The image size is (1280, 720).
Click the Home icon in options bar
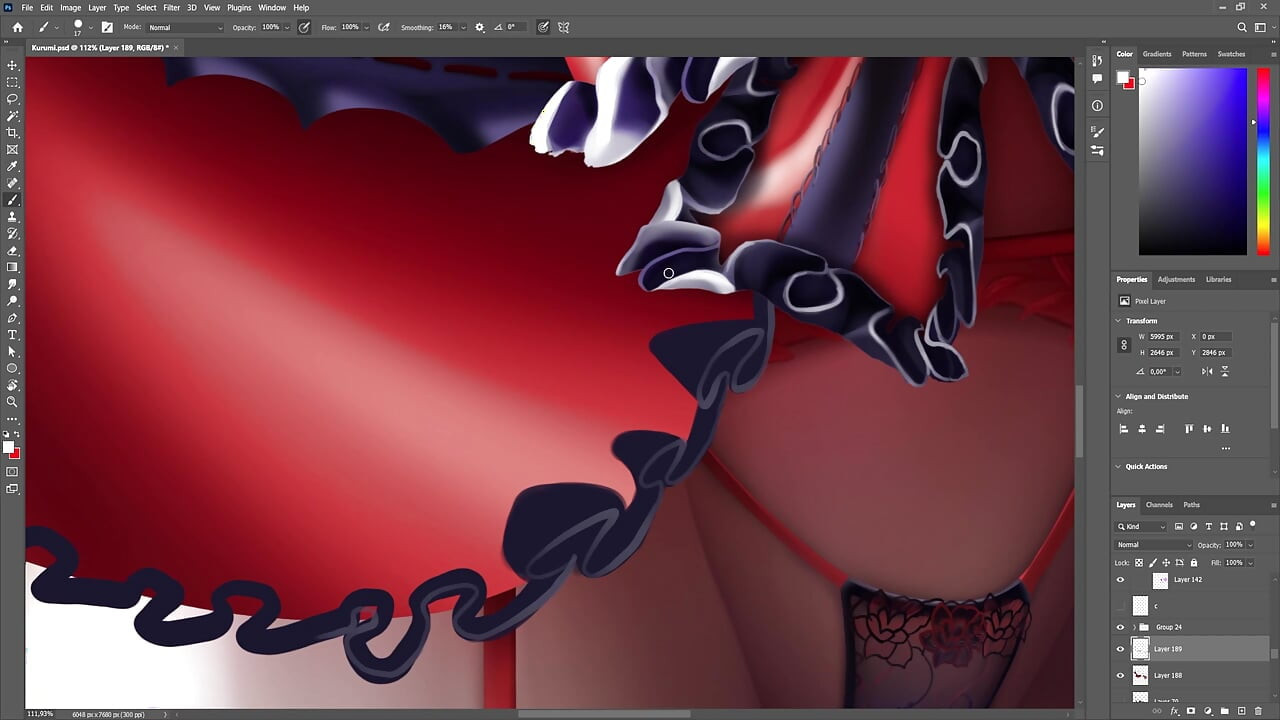coord(17,27)
